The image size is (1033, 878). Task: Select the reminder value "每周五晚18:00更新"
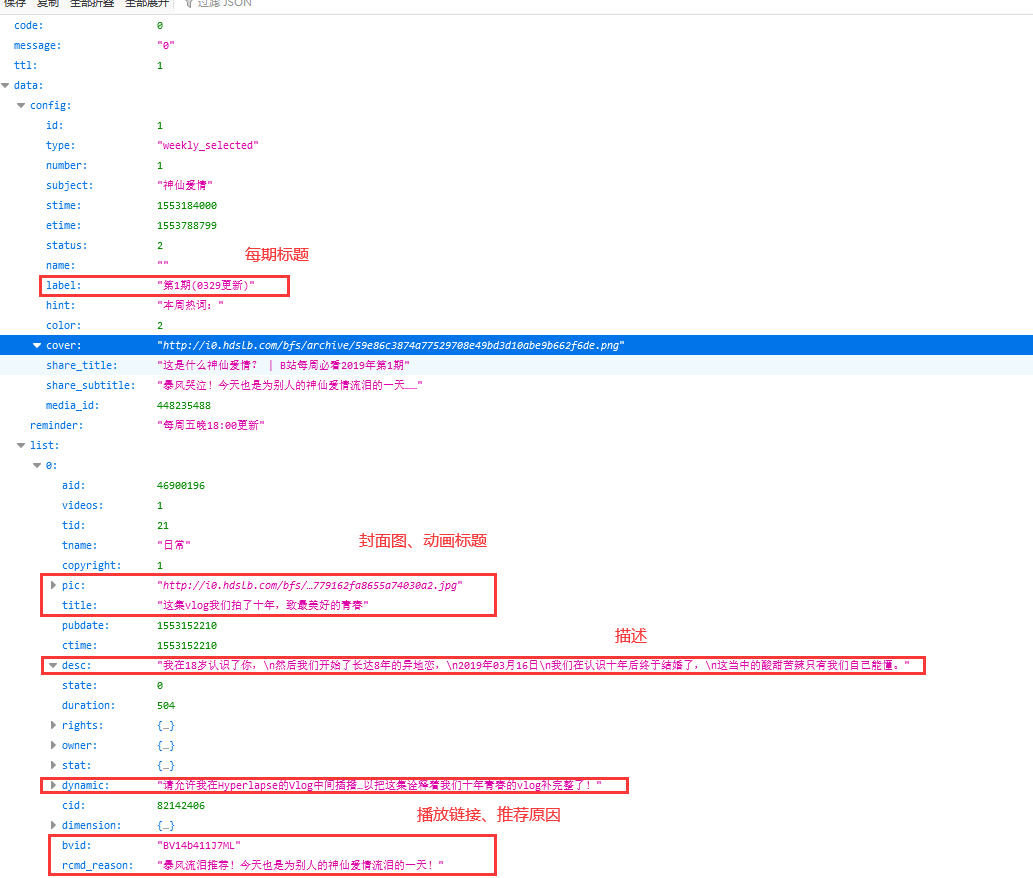point(211,425)
